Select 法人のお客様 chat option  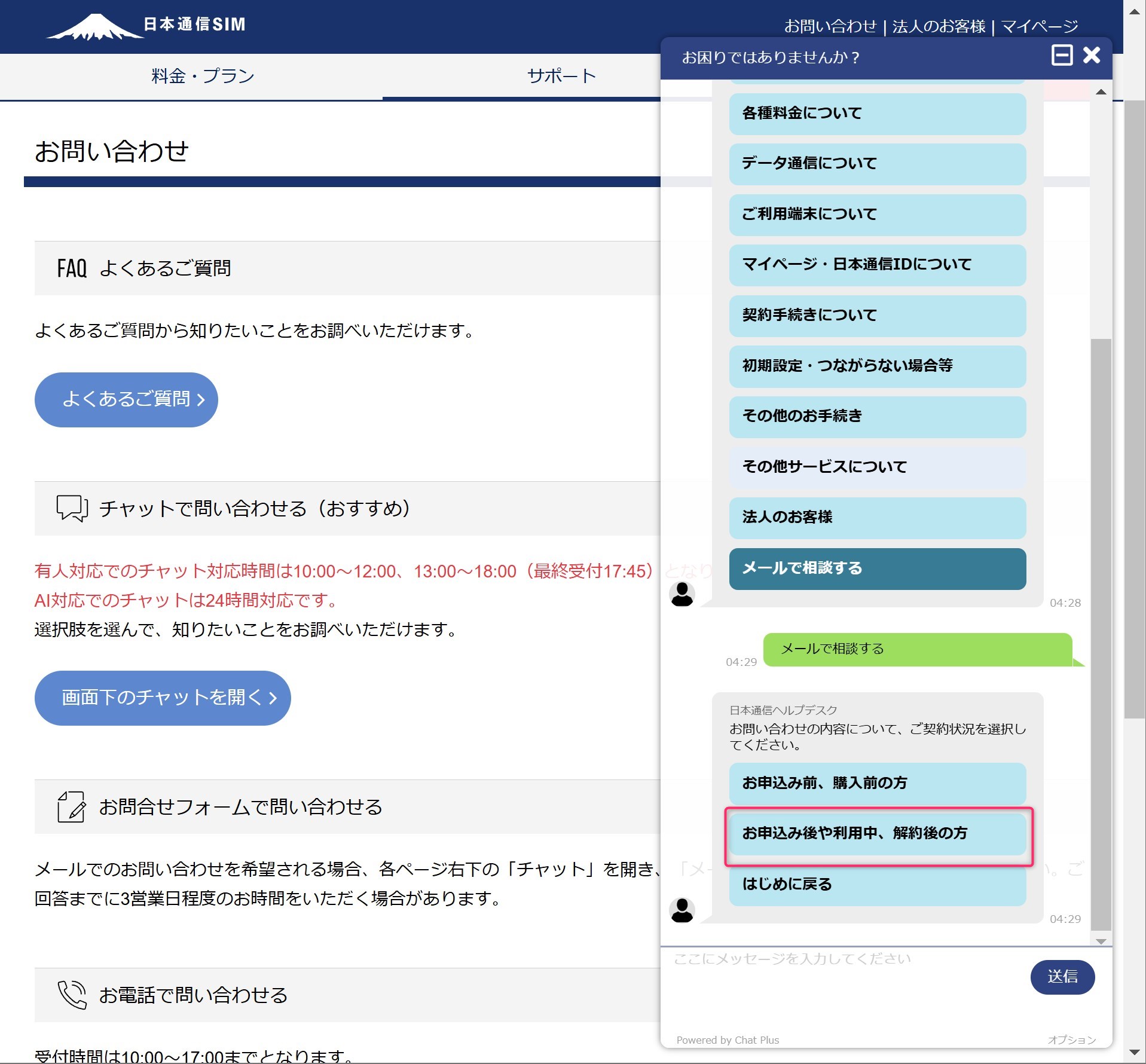point(878,518)
